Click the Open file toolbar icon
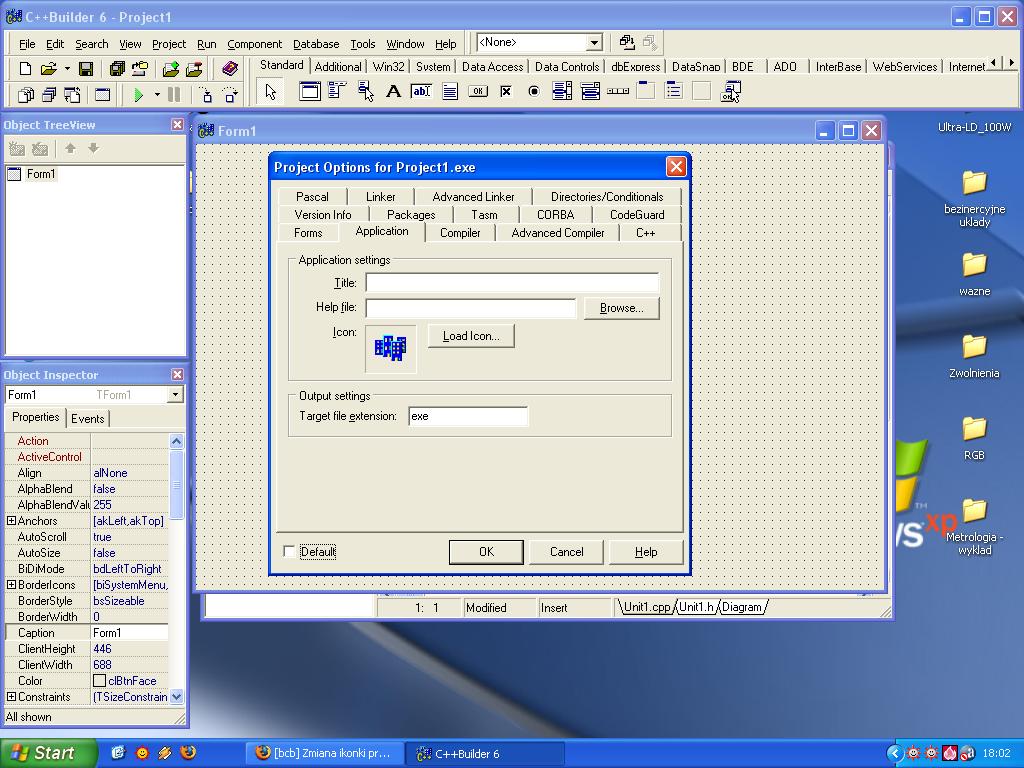Viewport: 1024px width, 768px height. point(48,69)
